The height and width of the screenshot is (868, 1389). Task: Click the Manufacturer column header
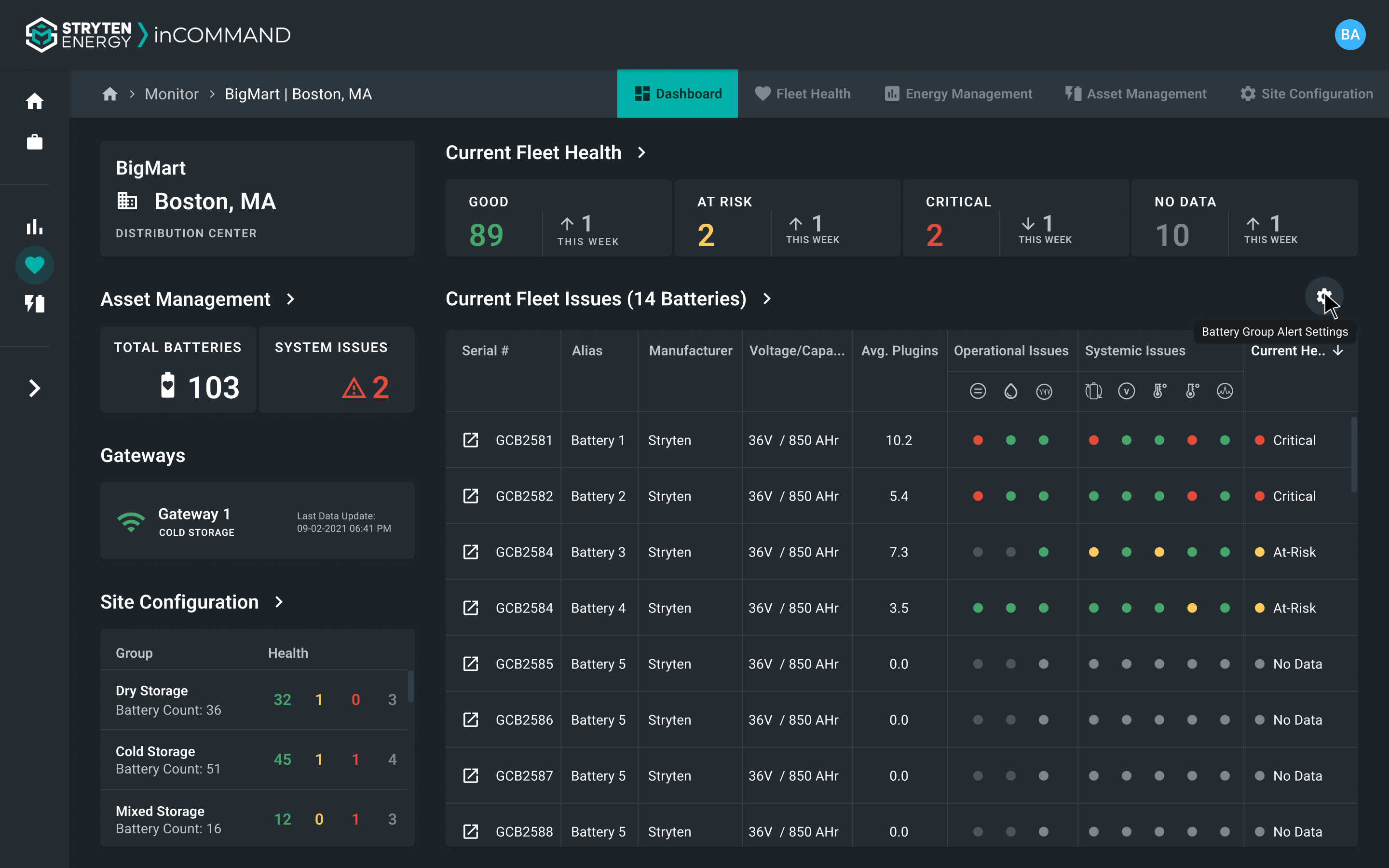pyautogui.click(x=691, y=350)
